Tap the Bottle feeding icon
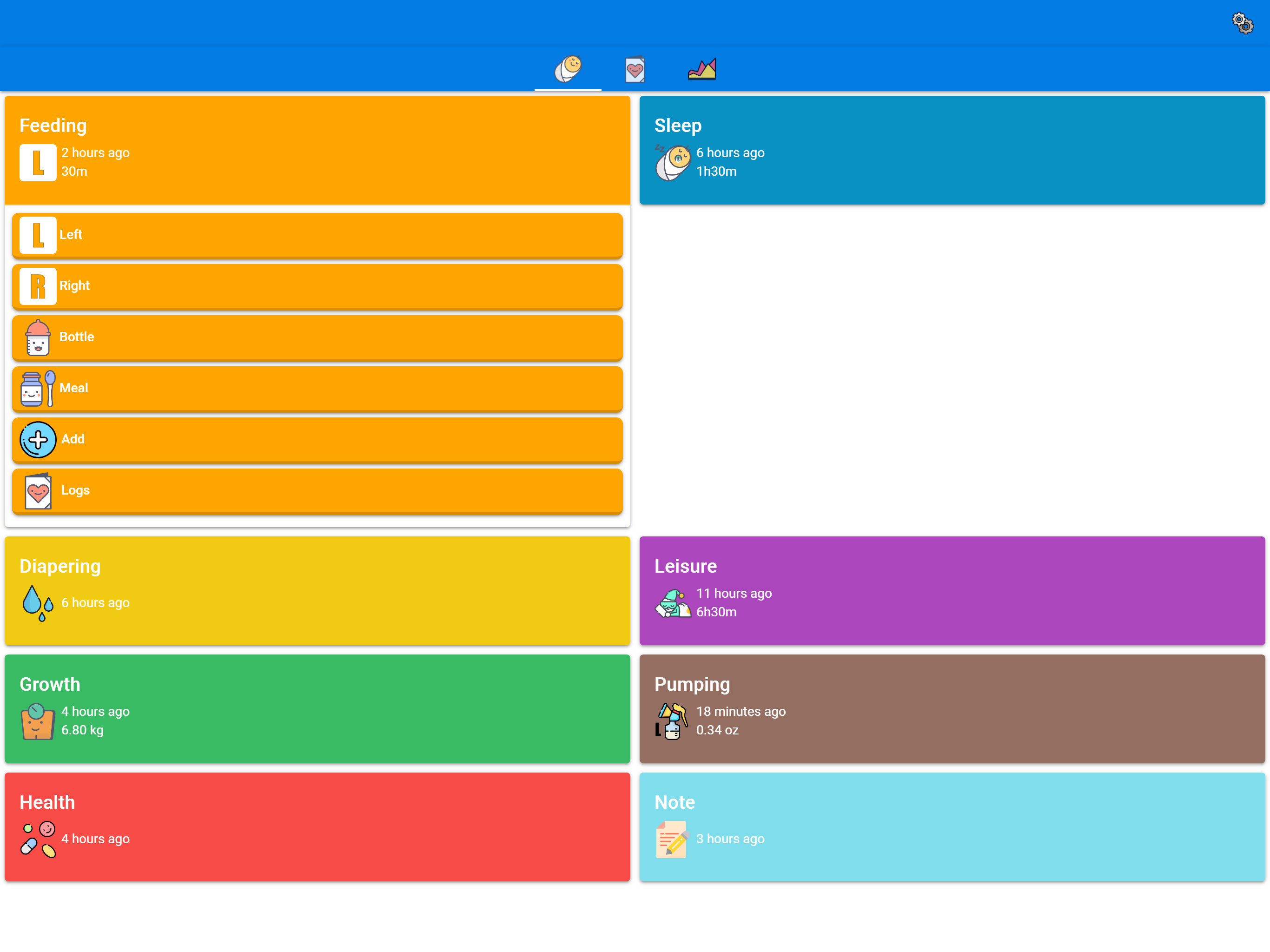This screenshot has height=952, width=1270. [38, 337]
